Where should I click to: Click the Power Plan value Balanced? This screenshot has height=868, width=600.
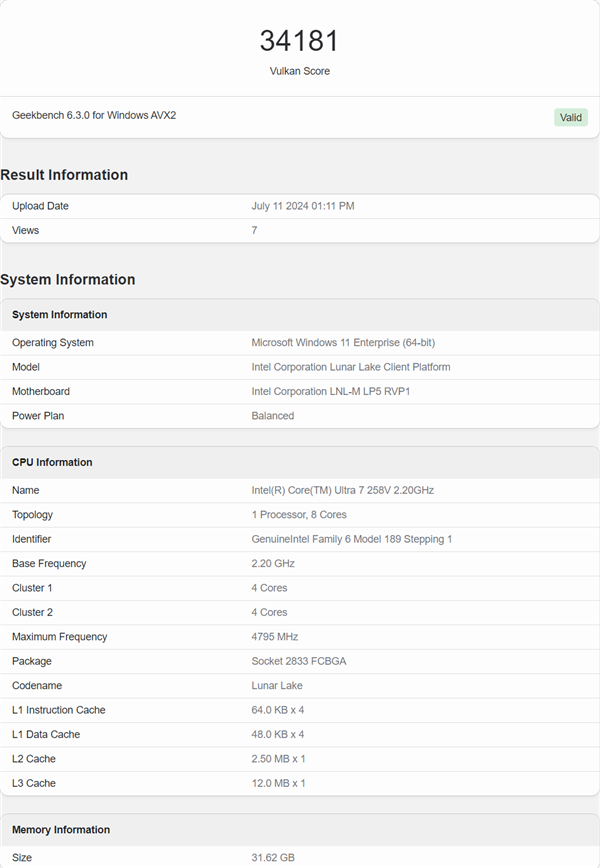(x=273, y=416)
